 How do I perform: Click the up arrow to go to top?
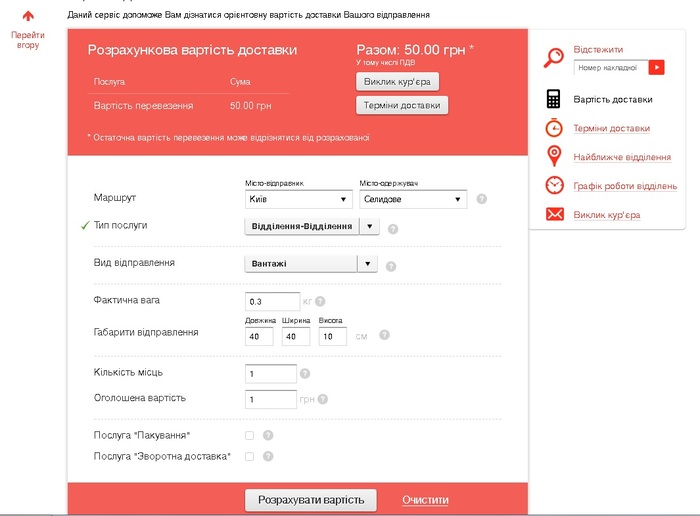(28, 16)
